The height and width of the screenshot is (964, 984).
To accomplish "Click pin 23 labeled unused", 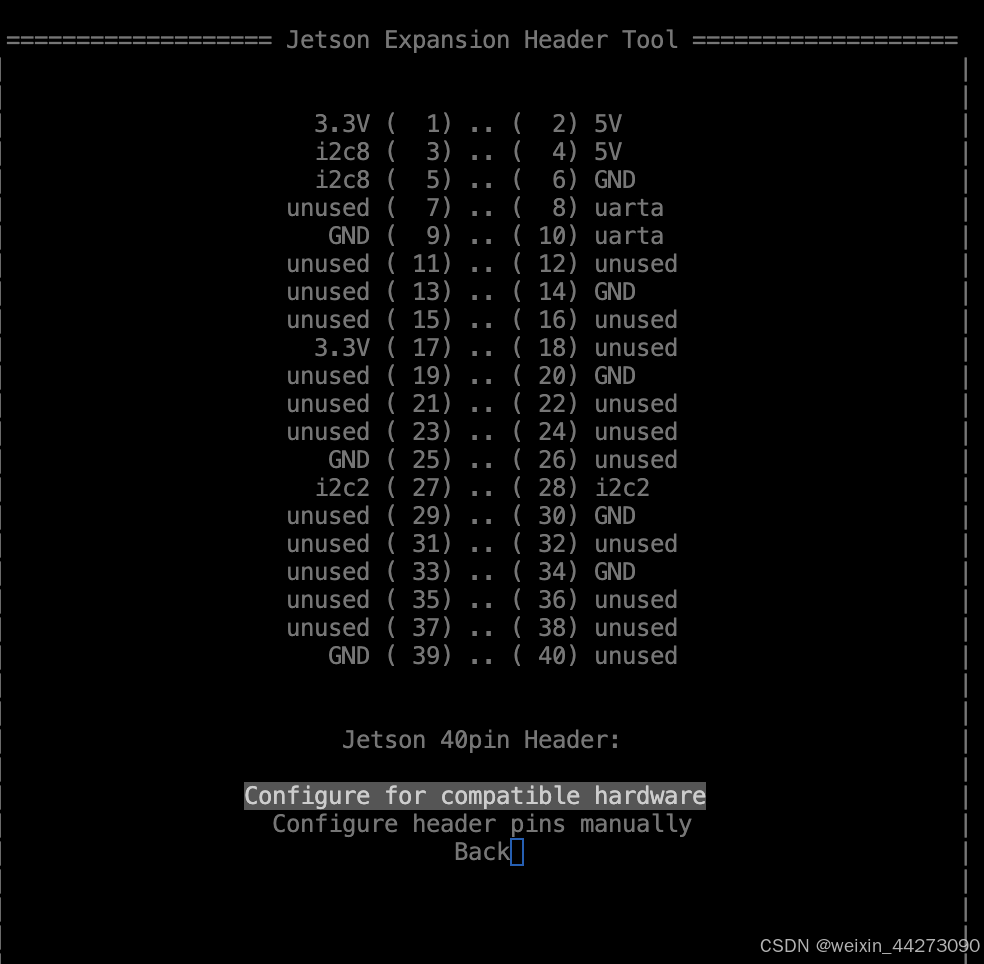I will coord(369,432).
